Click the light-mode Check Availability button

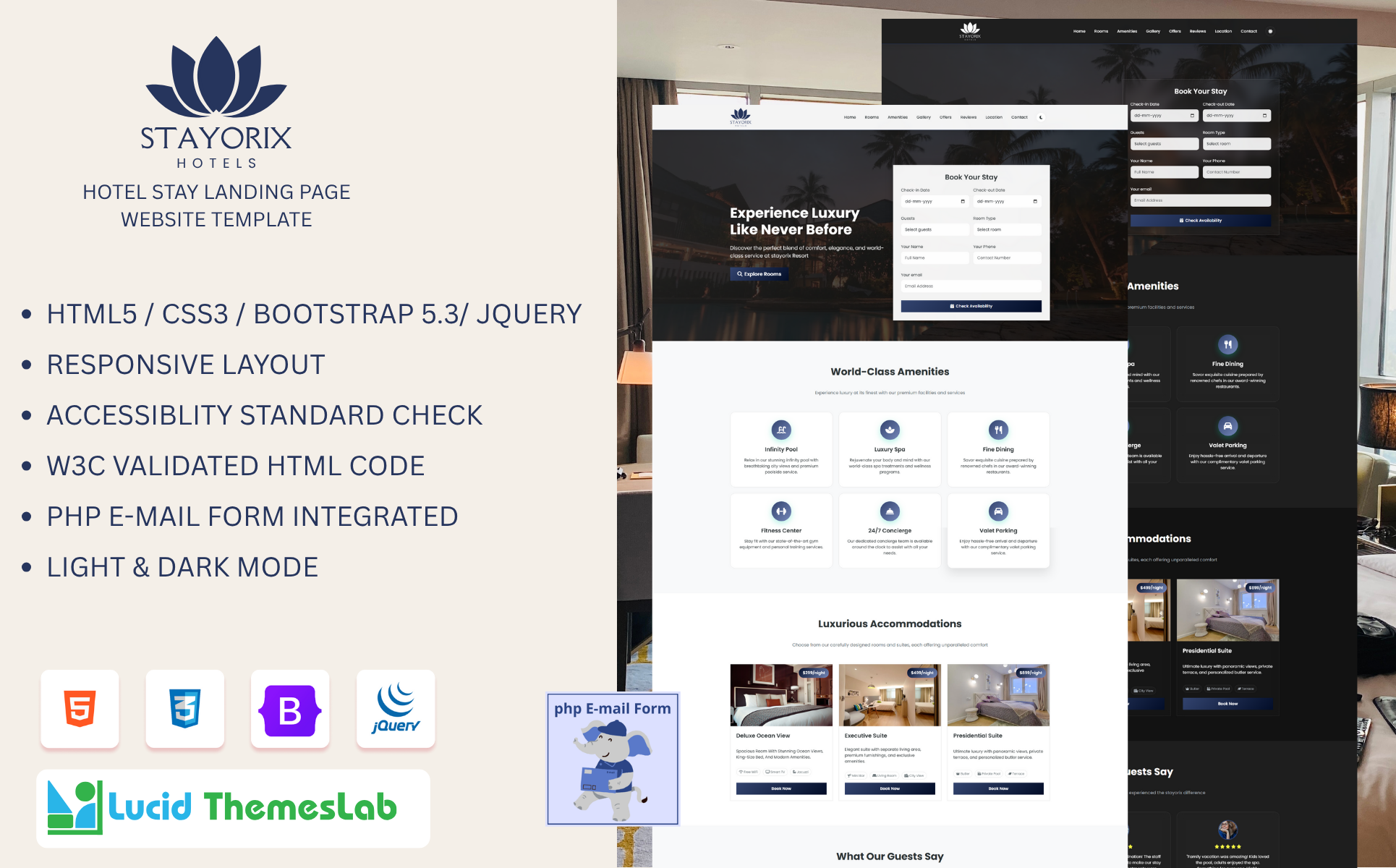(x=971, y=306)
